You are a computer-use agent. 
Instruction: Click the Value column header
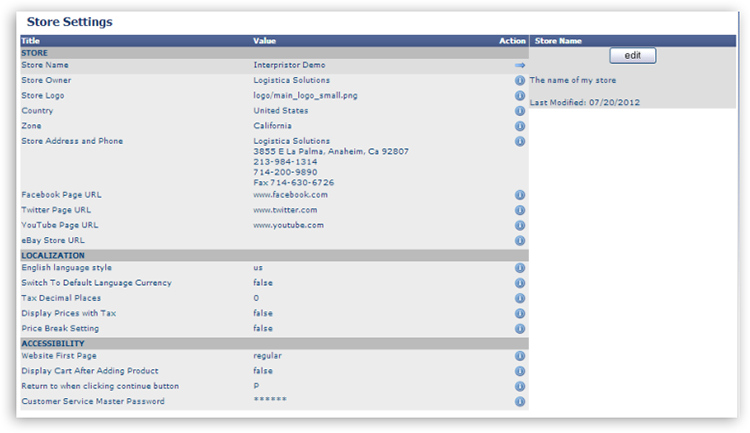[x=265, y=41]
